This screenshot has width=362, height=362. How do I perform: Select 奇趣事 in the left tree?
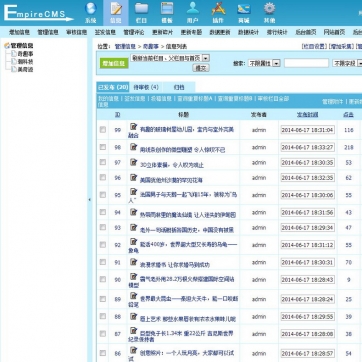point(25,54)
